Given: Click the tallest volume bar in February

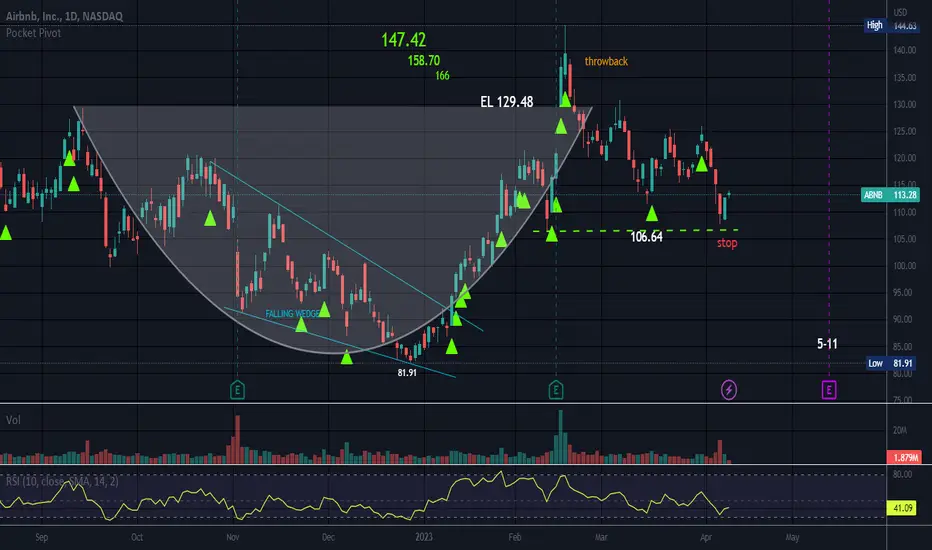Looking at the screenshot, I should point(561,437).
